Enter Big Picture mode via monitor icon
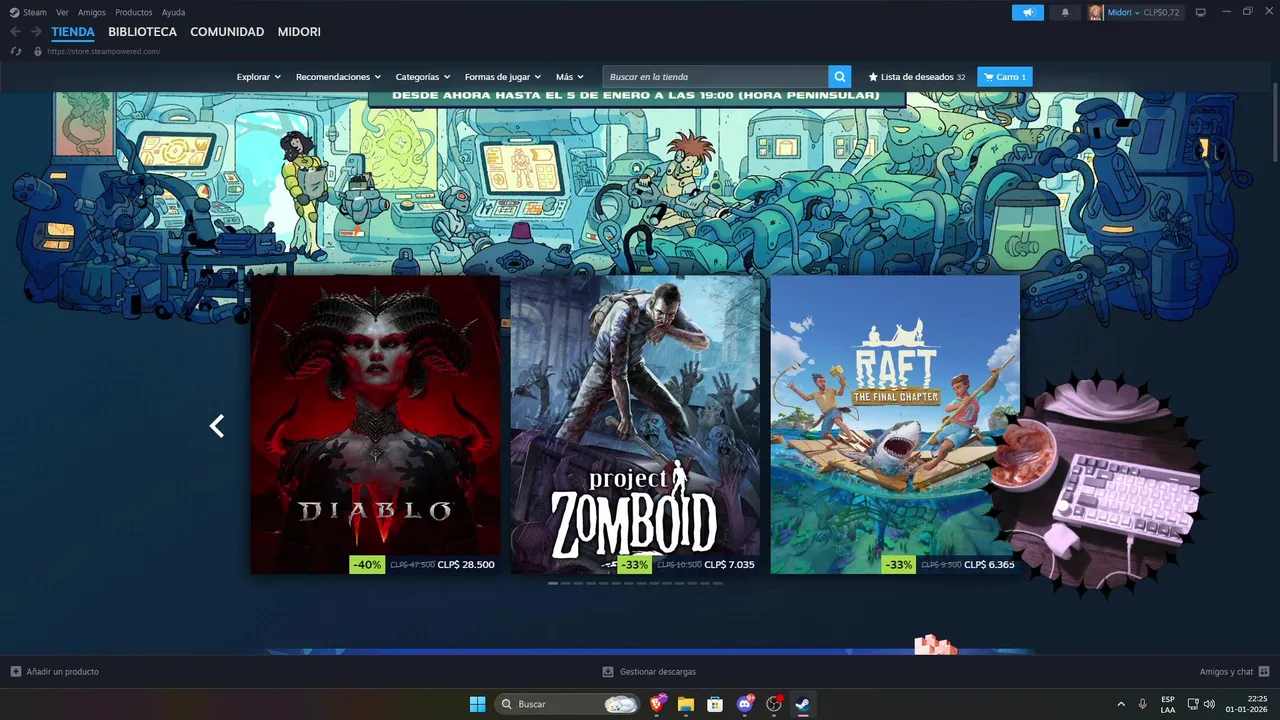This screenshot has height=720, width=1280. tap(1201, 12)
